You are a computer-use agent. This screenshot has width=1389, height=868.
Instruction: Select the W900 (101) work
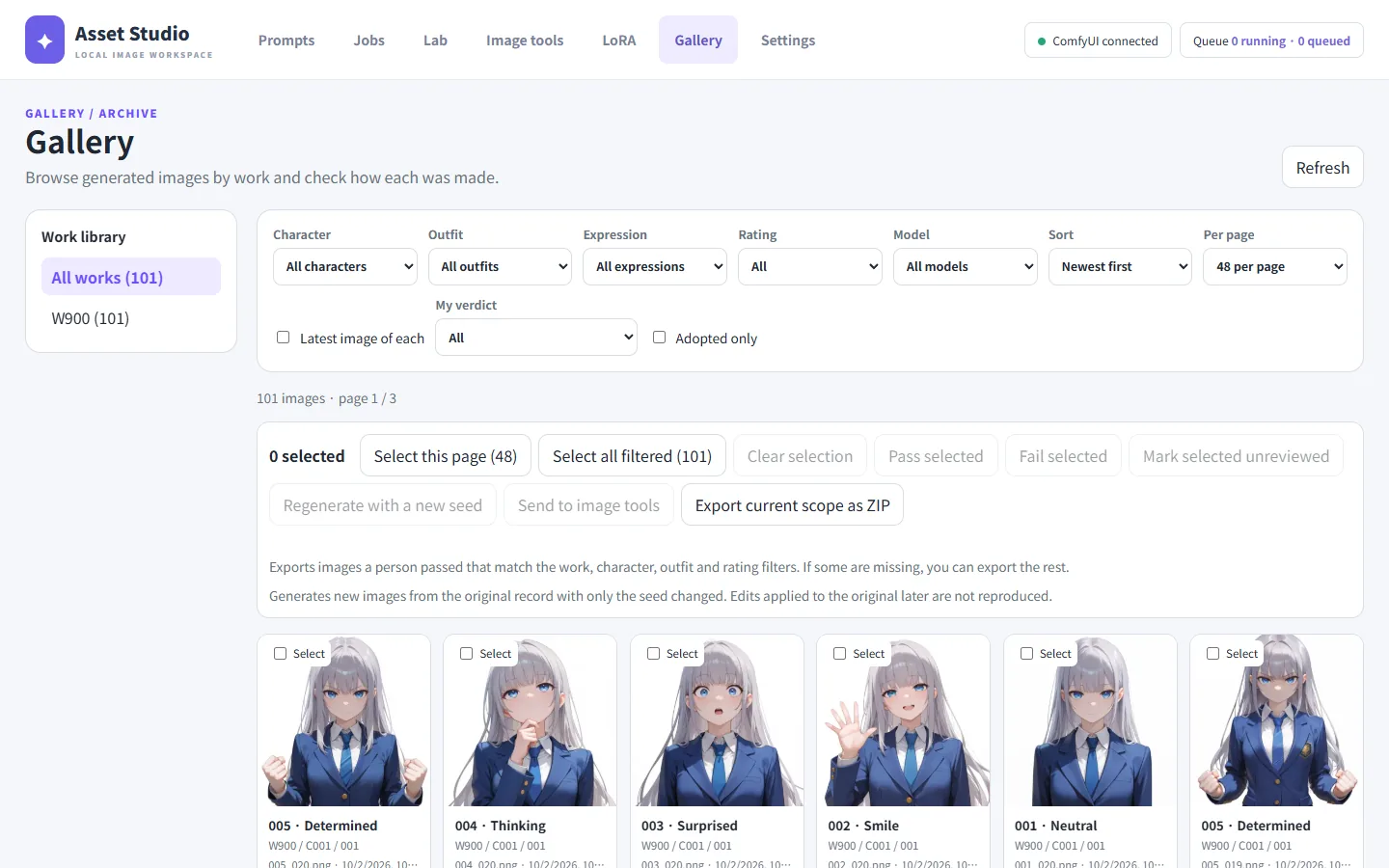(131, 317)
